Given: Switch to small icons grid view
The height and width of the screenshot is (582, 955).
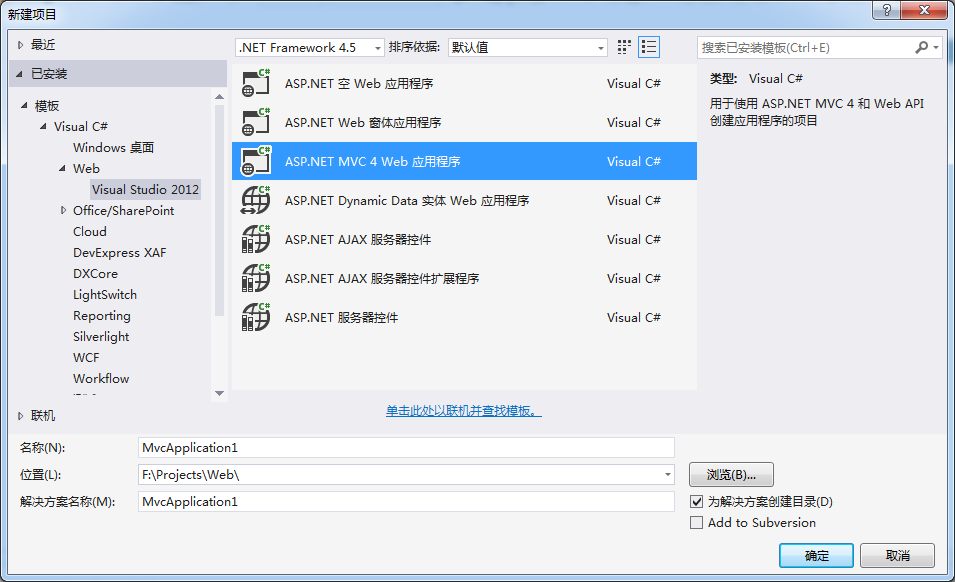Looking at the screenshot, I should 624,47.
